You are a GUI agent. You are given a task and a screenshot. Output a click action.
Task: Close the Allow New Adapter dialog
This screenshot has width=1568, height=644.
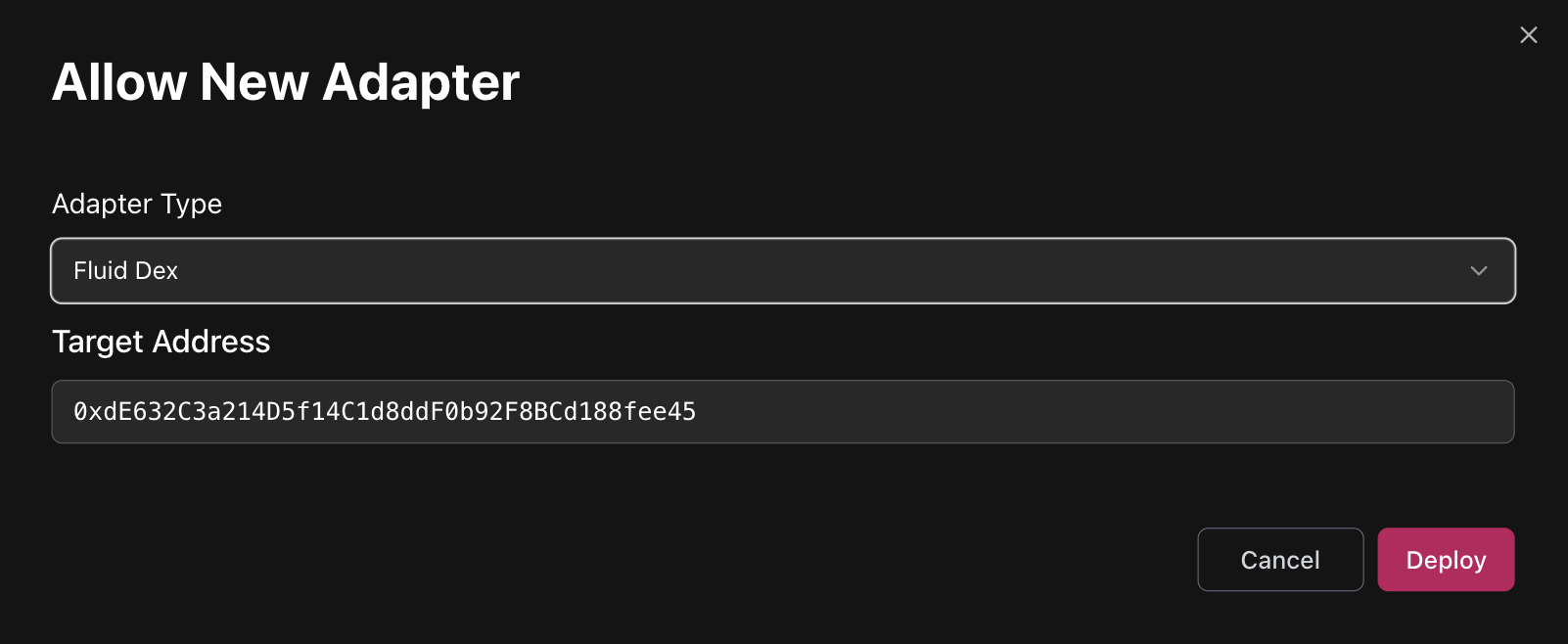(x=1528, y=35)
